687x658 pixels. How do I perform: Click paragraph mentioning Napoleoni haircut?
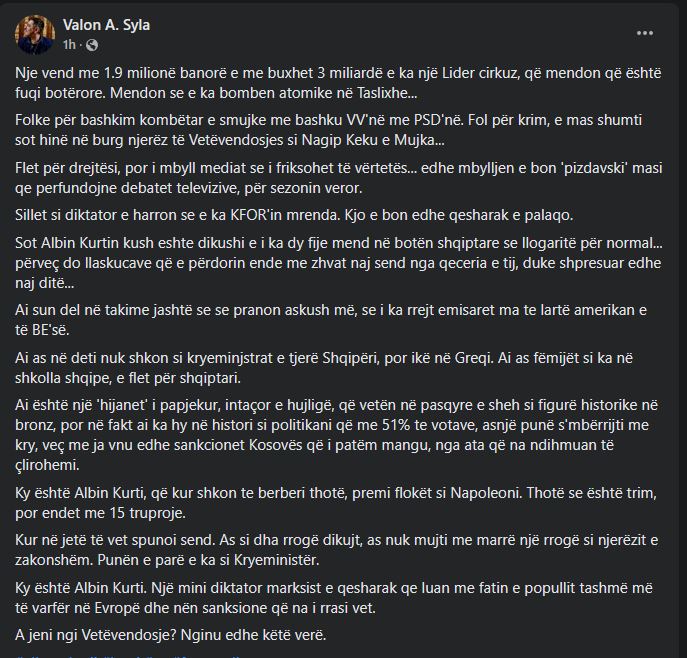click(x=336, y=503)
